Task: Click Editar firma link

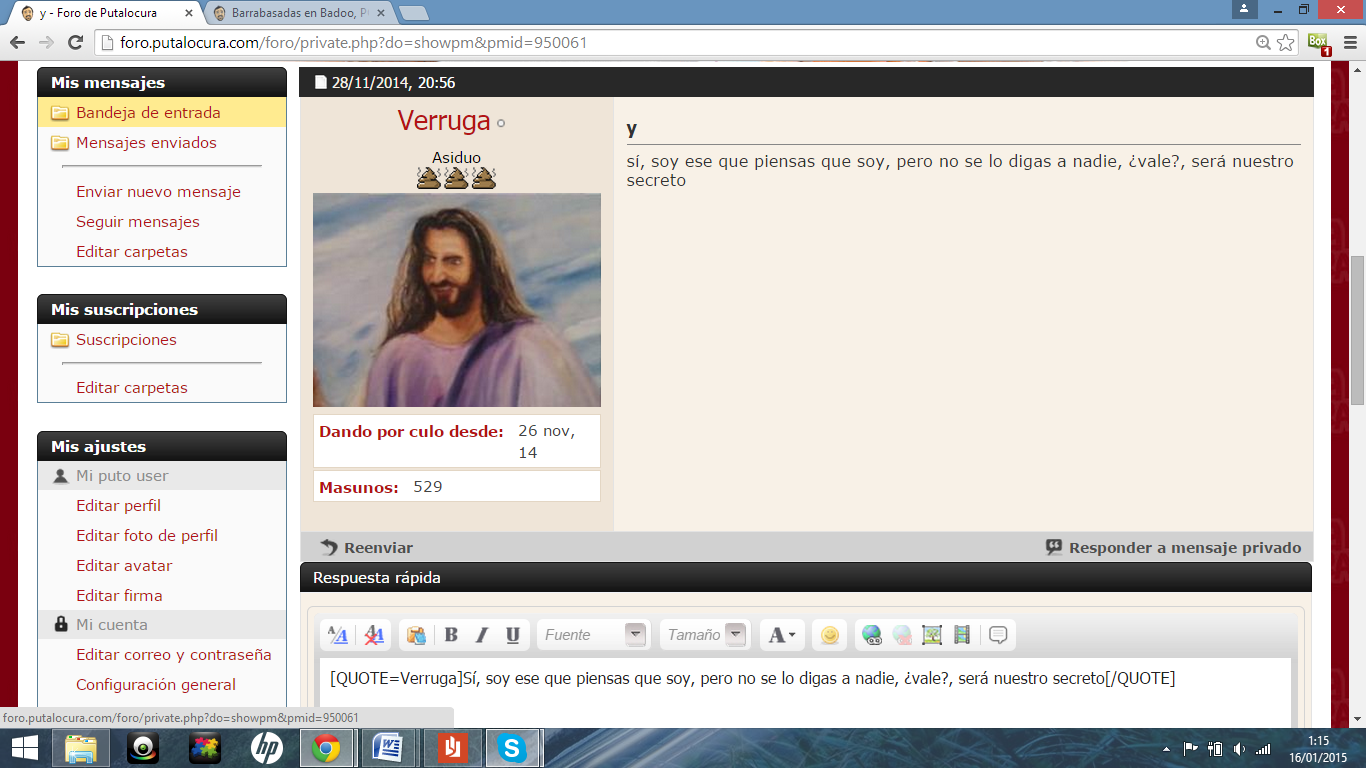Action: (x=119, y=596)
